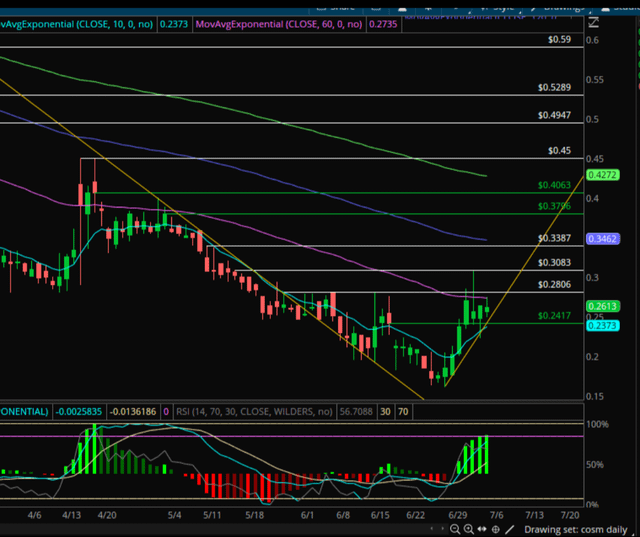Click the 7/20 date on time axis

[570, 515]
